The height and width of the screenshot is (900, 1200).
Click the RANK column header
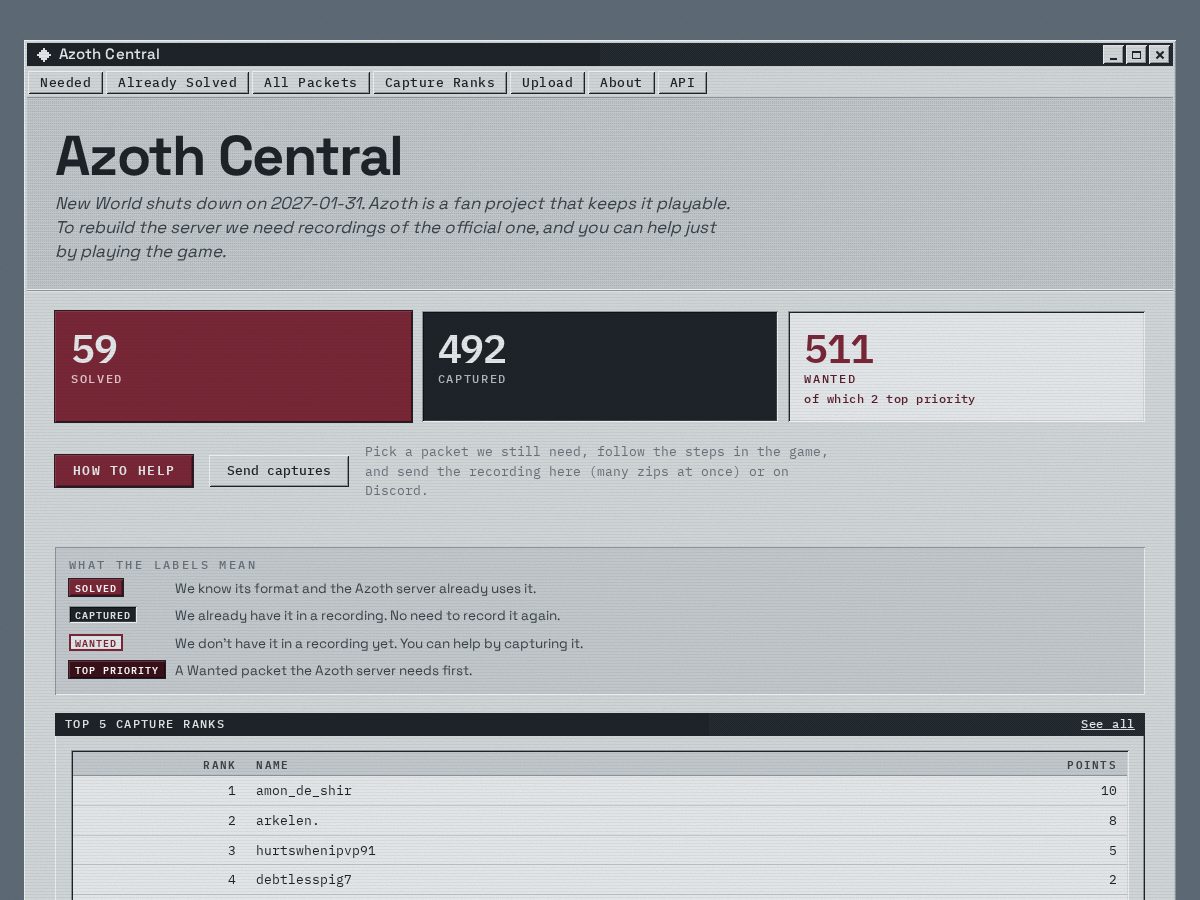click(219, 765)
